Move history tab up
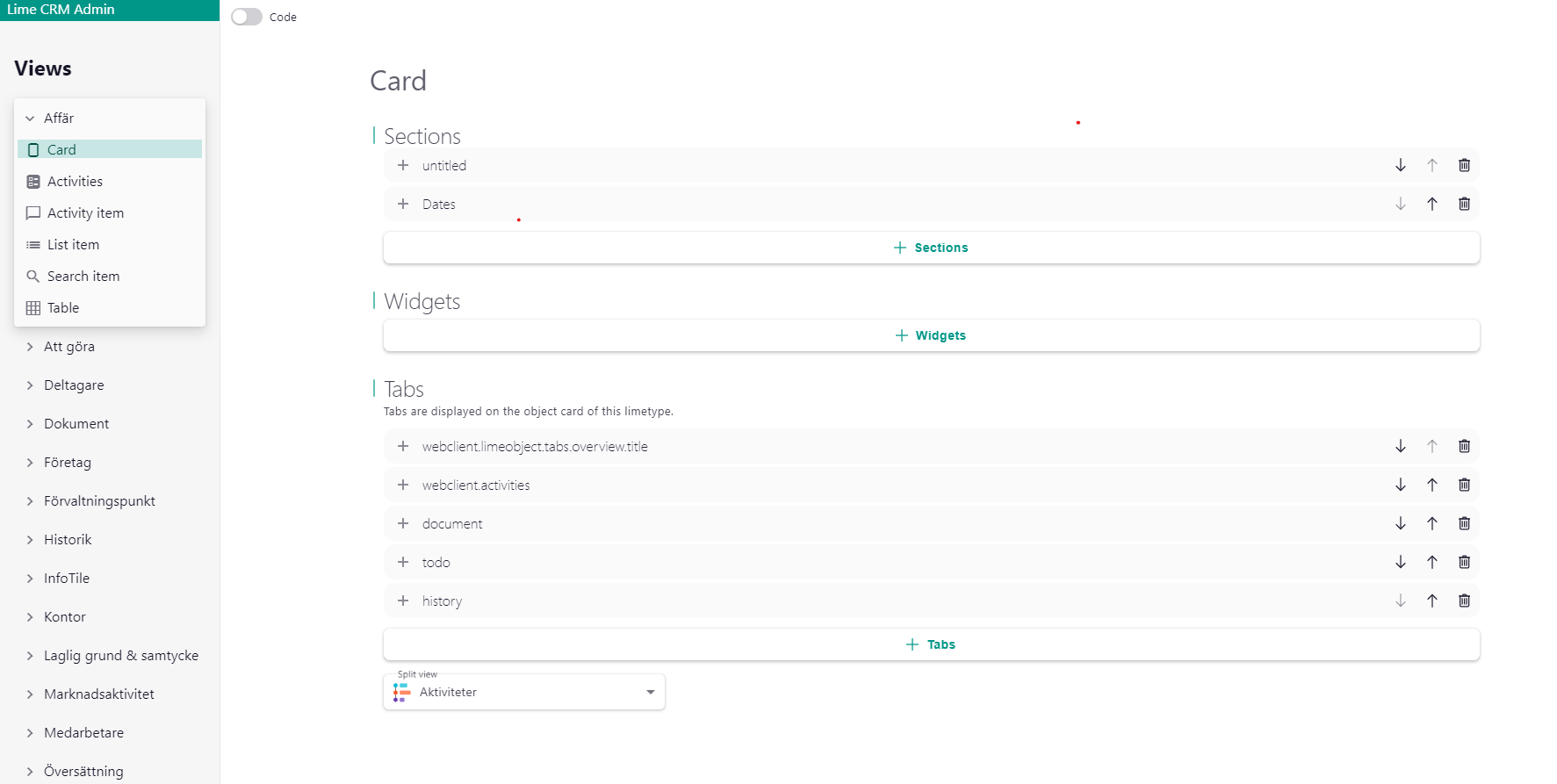 click(x=1432, y=601)
